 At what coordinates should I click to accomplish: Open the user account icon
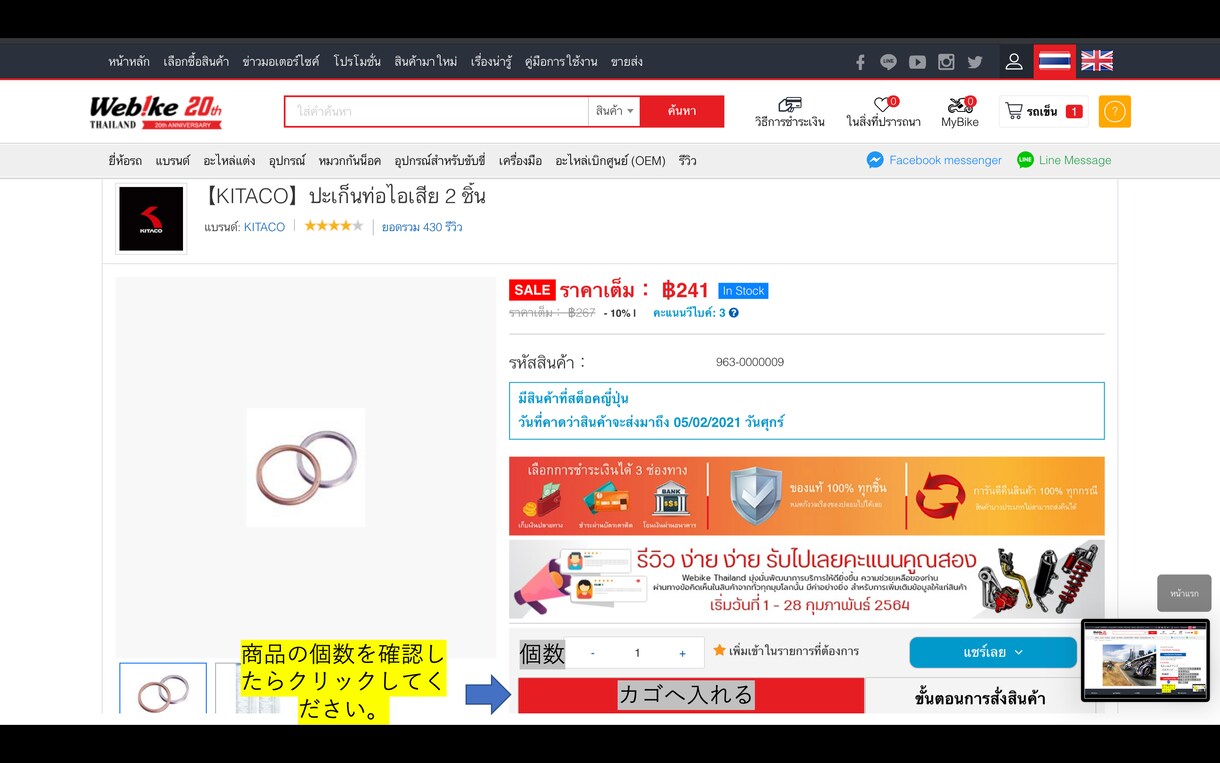tap(1014, 62)
